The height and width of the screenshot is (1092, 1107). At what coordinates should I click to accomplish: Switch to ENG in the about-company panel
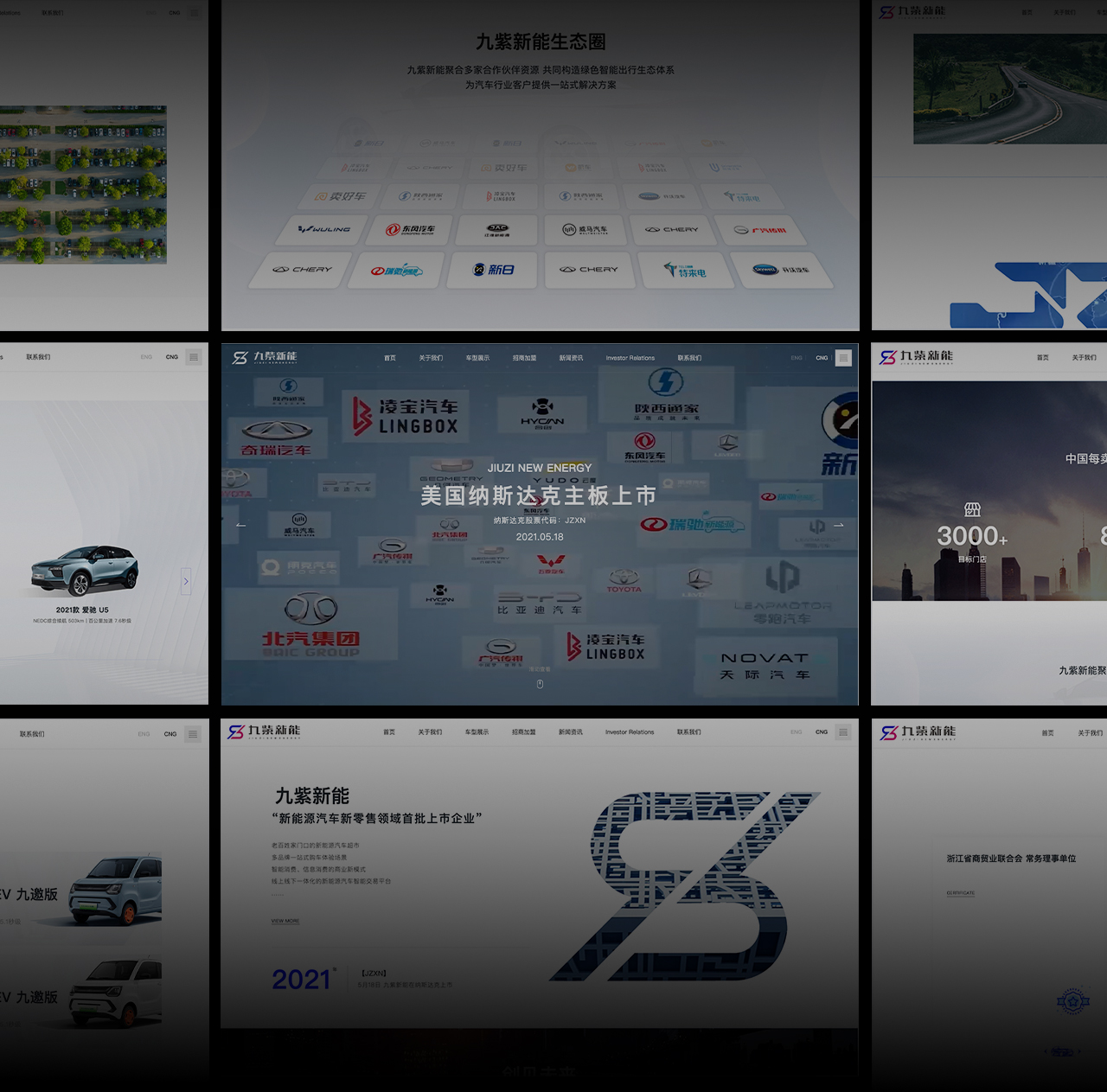797,732
